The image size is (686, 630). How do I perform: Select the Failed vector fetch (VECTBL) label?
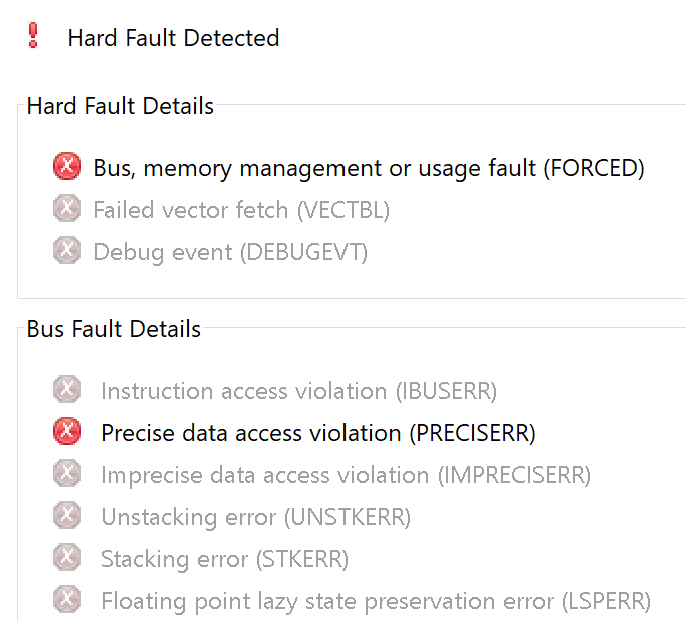(x=242, y=210)
